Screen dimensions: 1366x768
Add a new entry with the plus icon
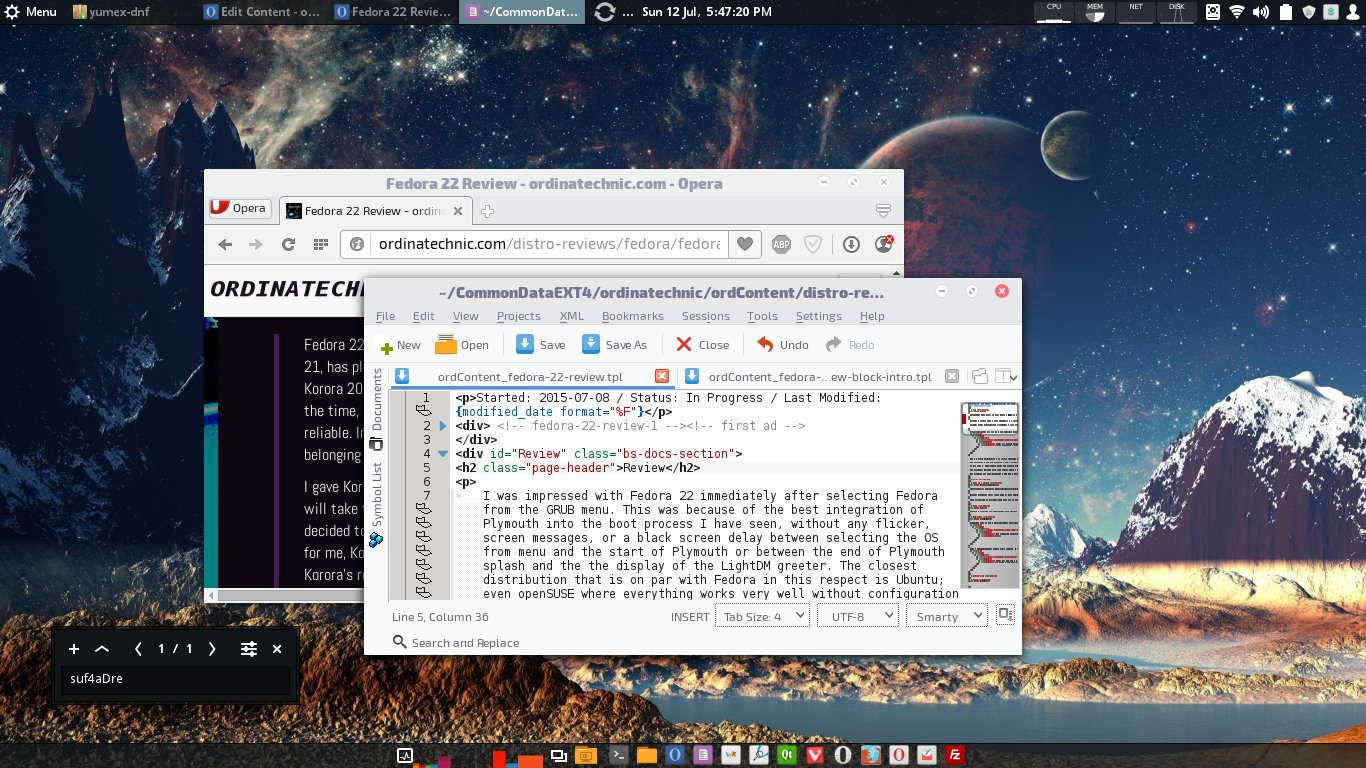pos(74,649)
